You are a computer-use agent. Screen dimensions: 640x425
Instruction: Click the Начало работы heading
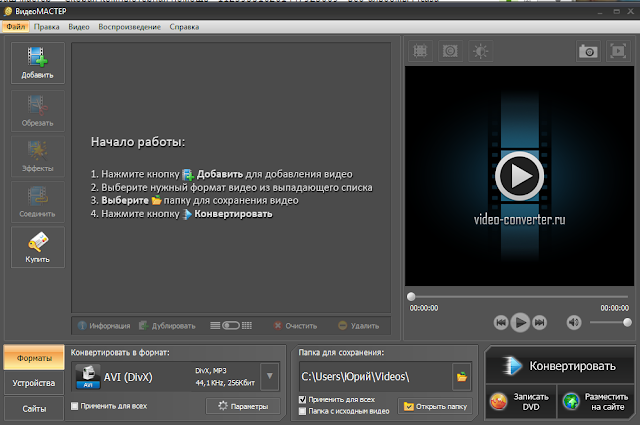tap(138, 142)
